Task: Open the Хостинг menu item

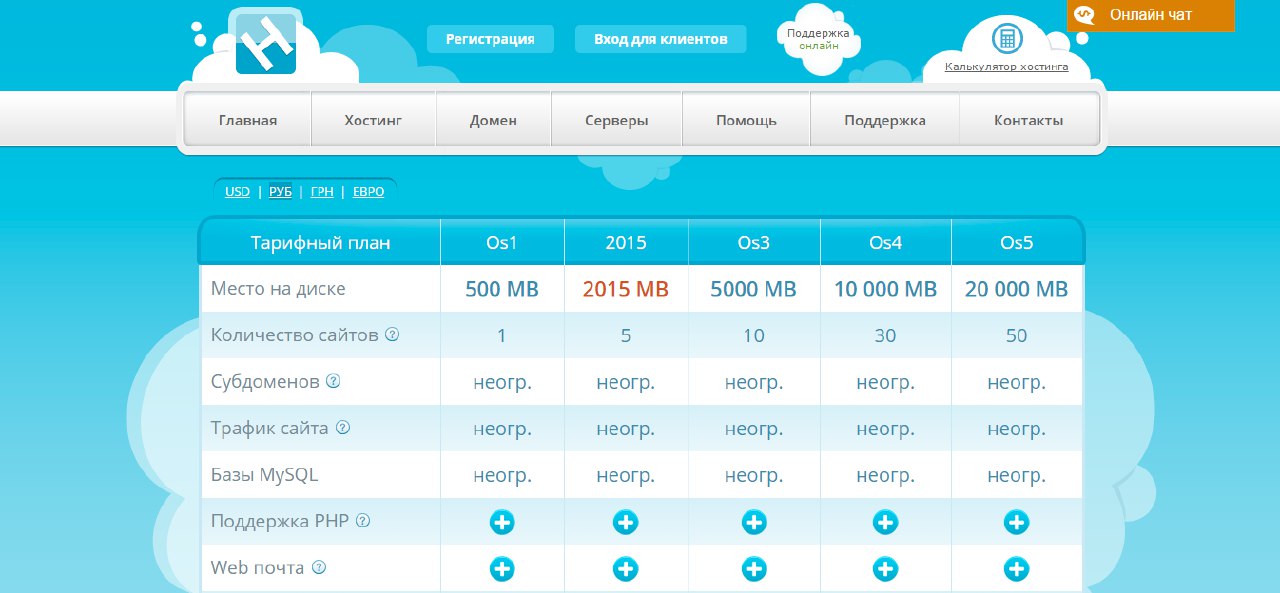Action: click(x=373, y=120)
